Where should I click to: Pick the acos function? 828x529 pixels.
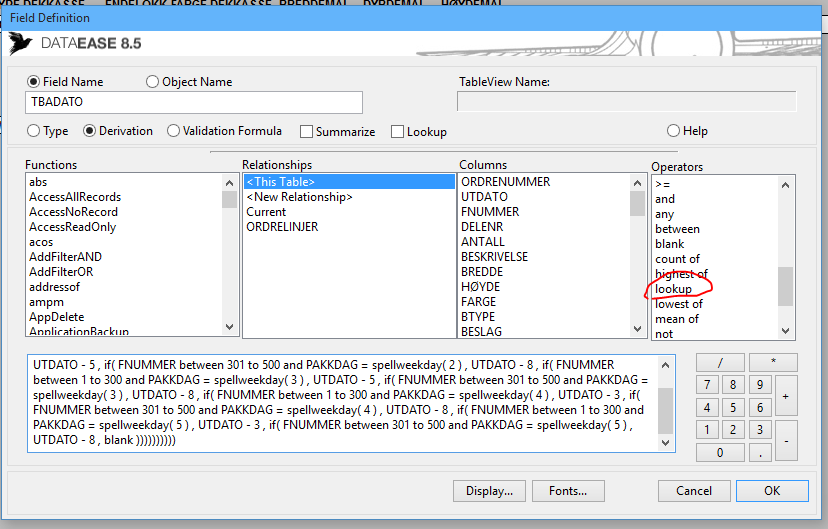(41, 242)
